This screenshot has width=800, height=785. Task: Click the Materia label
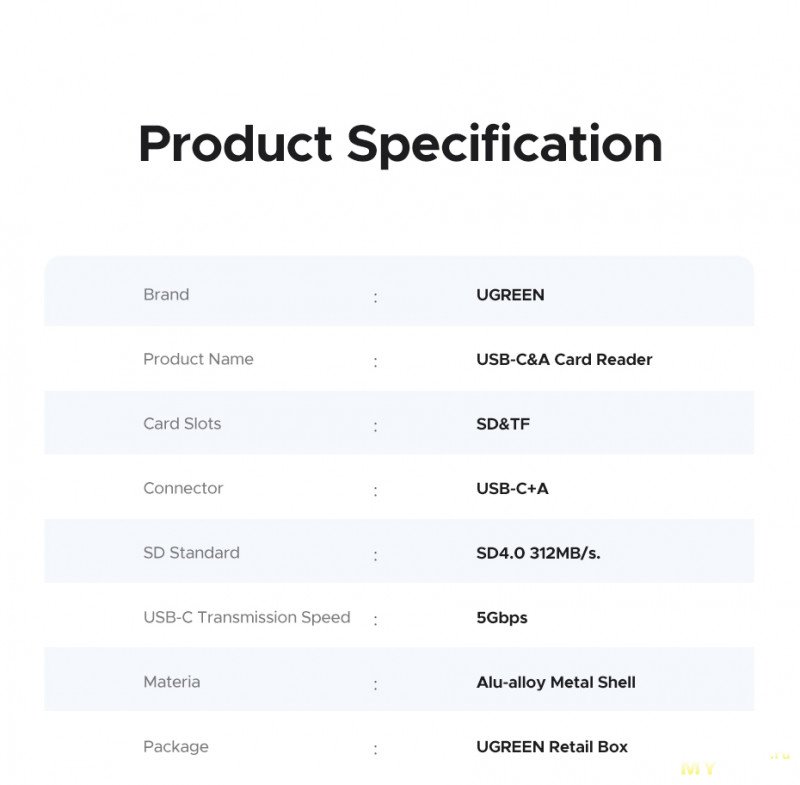[171, 682]
